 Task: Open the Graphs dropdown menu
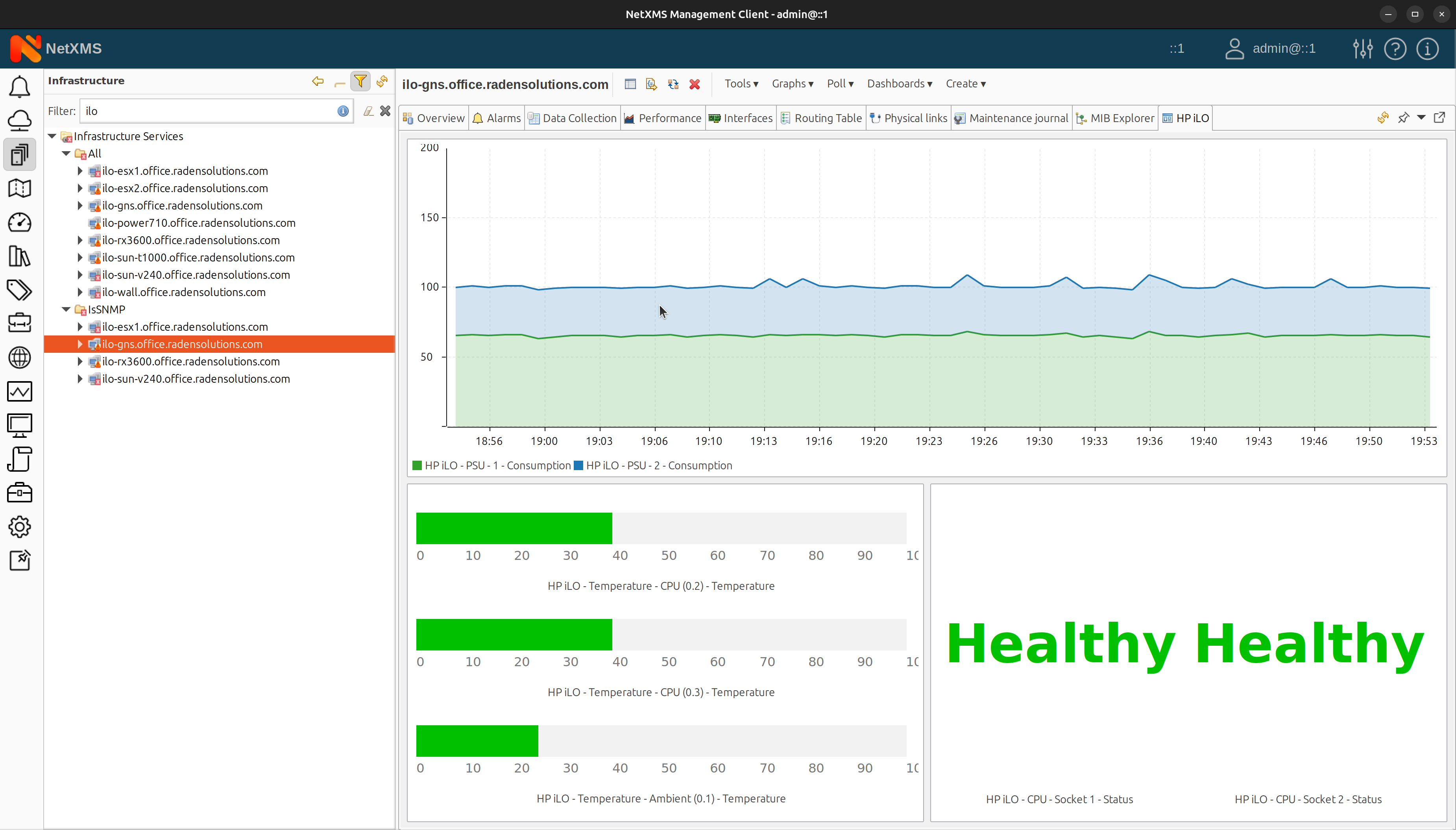coord(793,83)
